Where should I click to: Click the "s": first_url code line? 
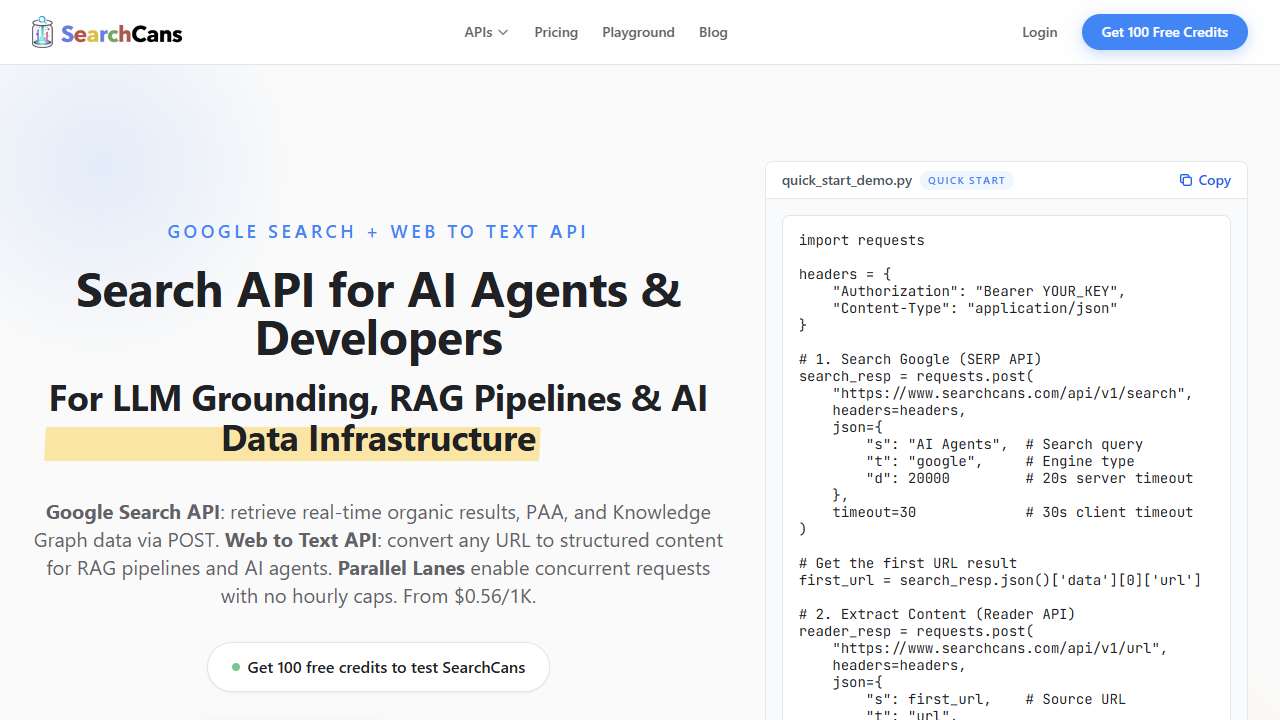coord(996,699)
